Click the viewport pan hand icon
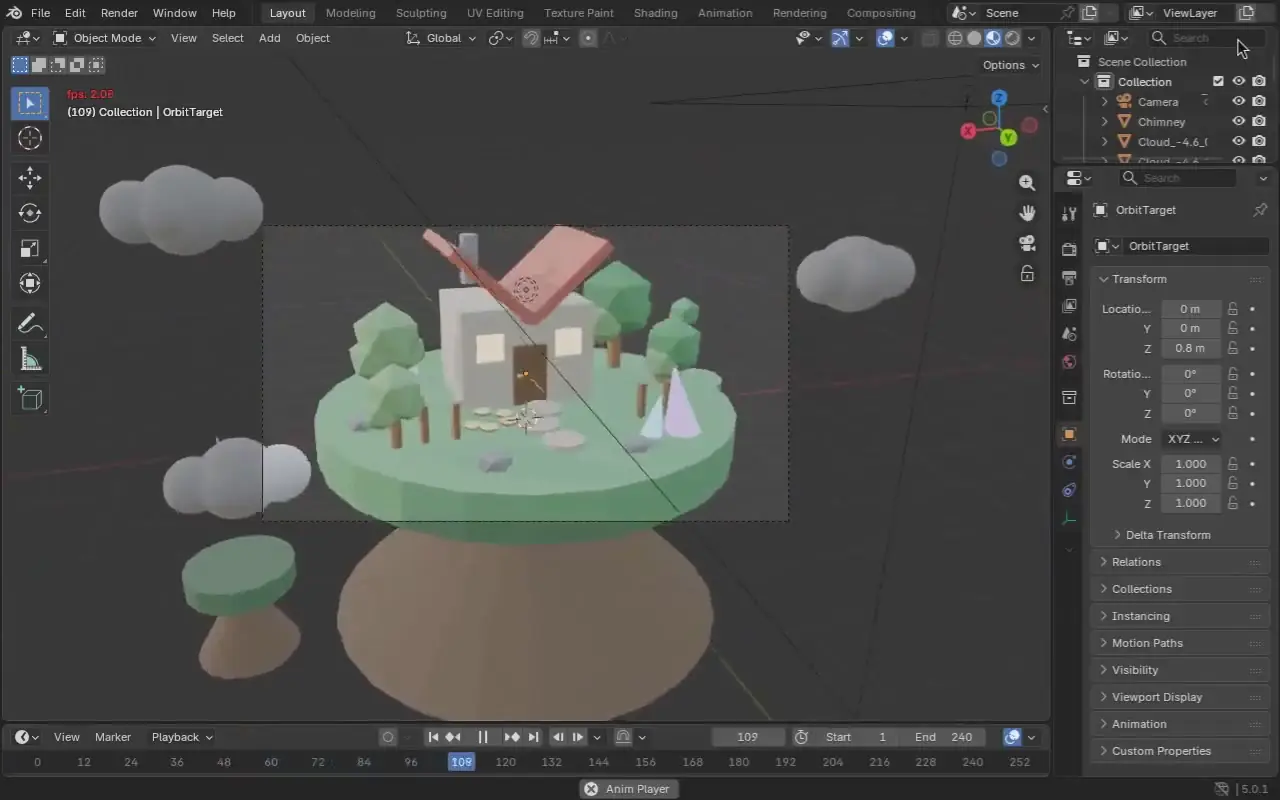This screenshot has width=1280, height=800. 1027,212
